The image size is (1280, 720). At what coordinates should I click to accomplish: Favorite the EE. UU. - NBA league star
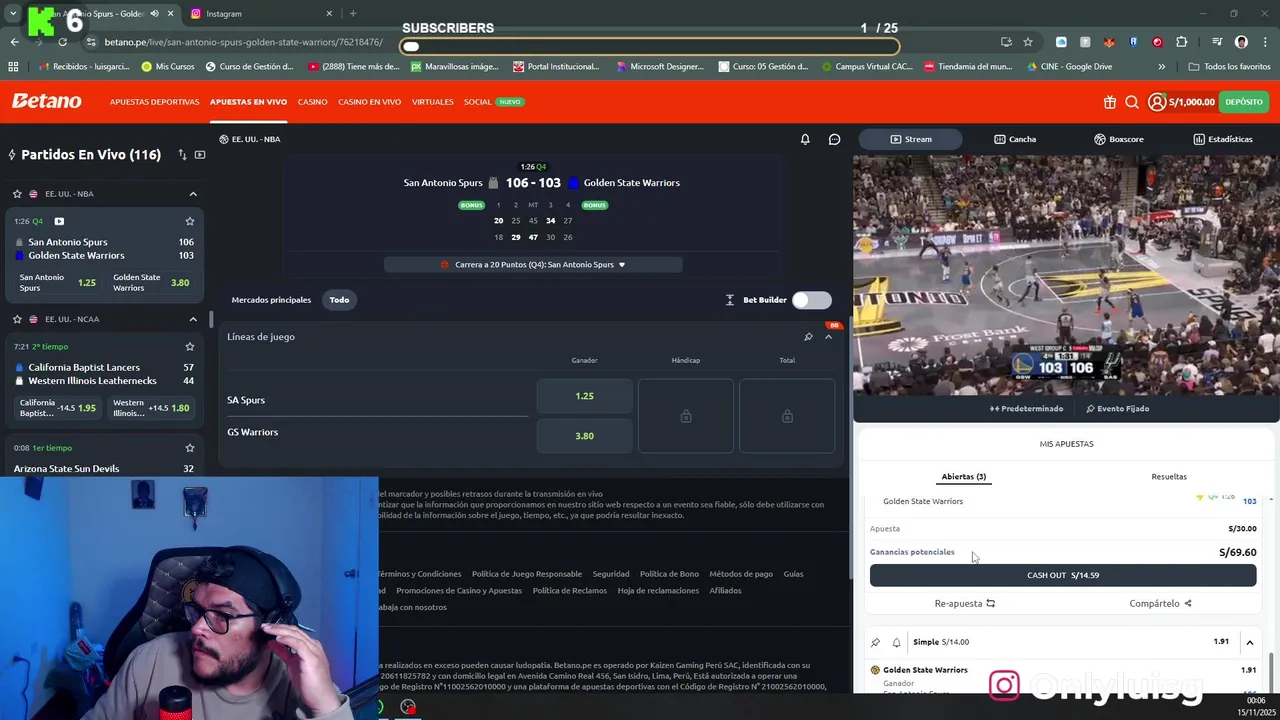(17, 194)
